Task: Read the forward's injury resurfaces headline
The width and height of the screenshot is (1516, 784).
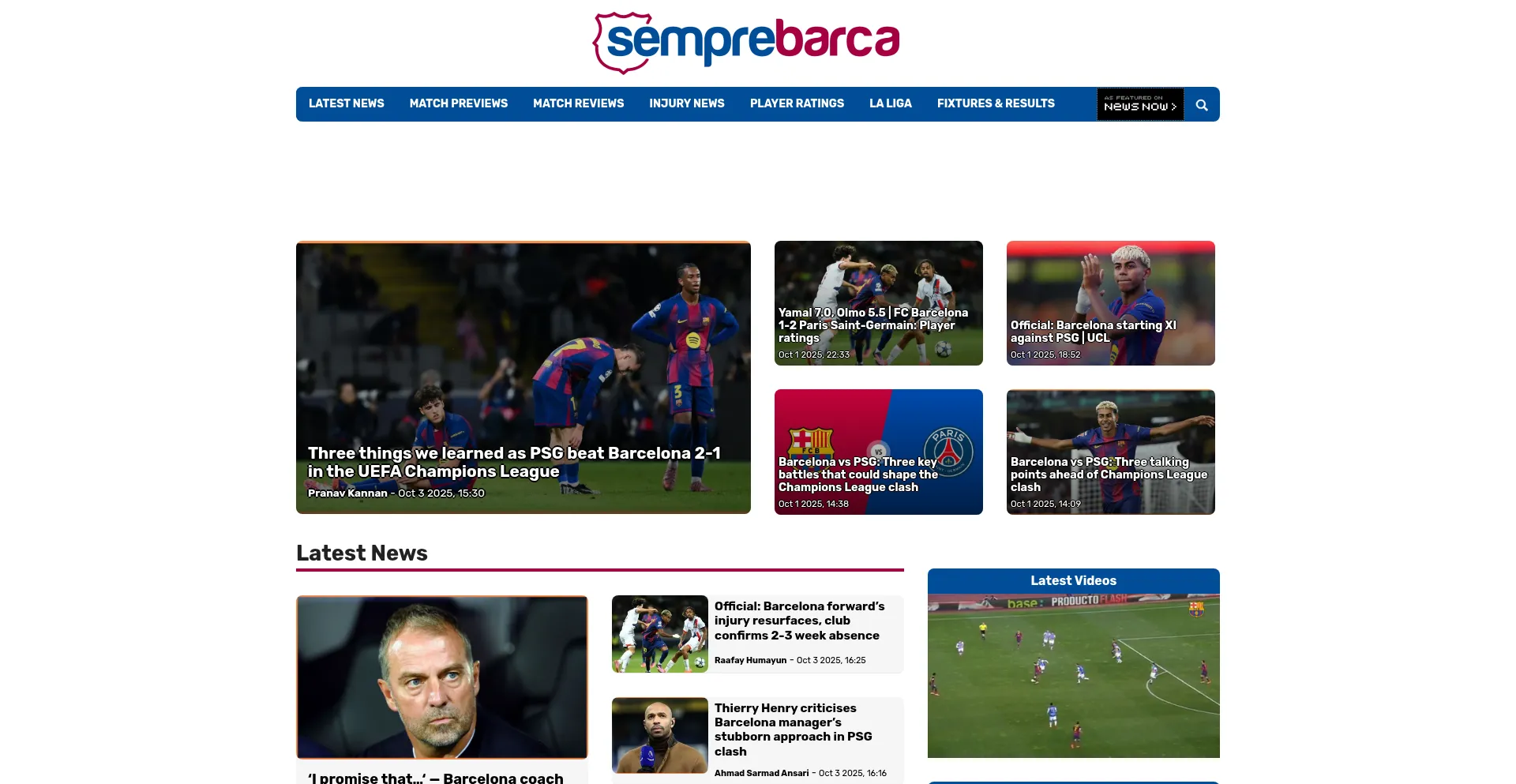Action: pos(799,621)
